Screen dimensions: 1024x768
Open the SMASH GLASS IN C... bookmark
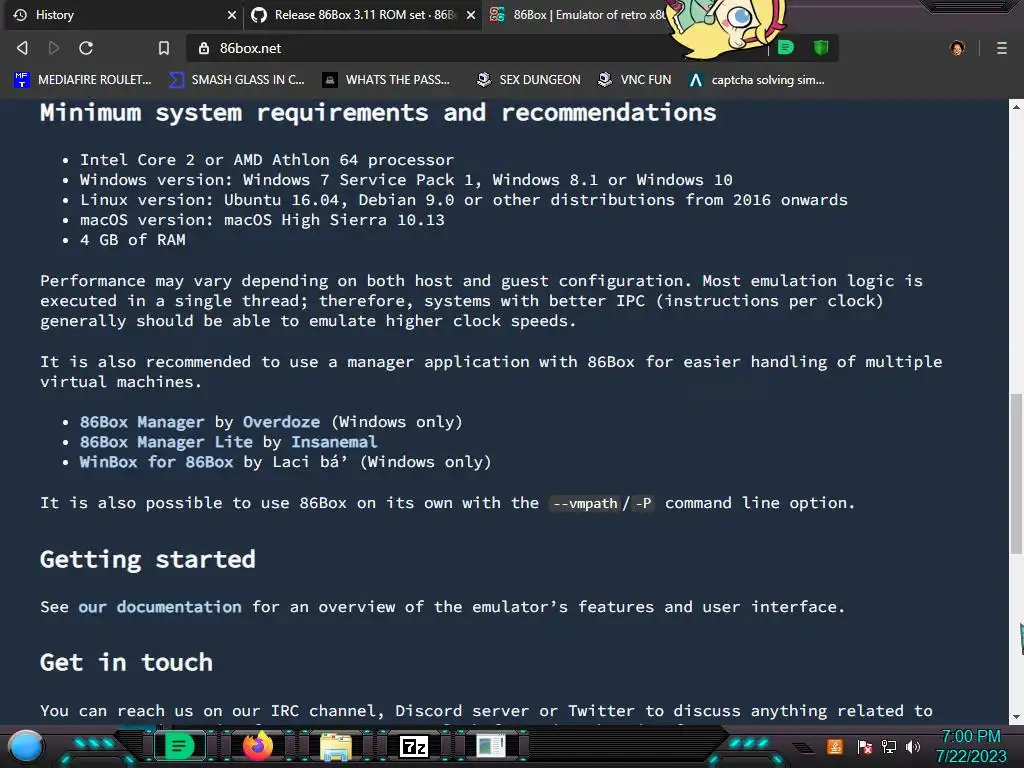coord(237,80)
